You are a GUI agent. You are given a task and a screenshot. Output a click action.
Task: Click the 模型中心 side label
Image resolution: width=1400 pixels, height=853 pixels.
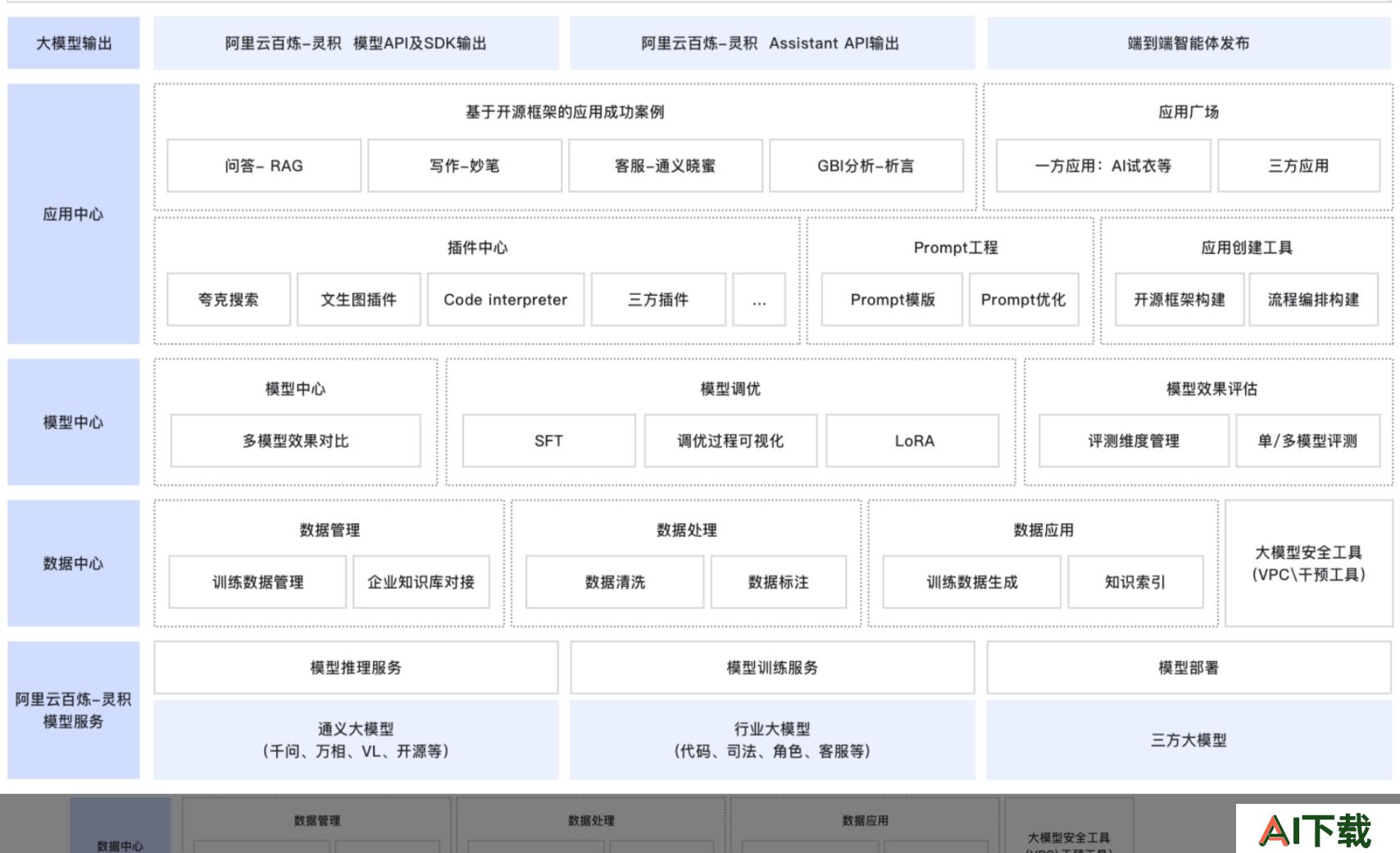coord(74,422)
